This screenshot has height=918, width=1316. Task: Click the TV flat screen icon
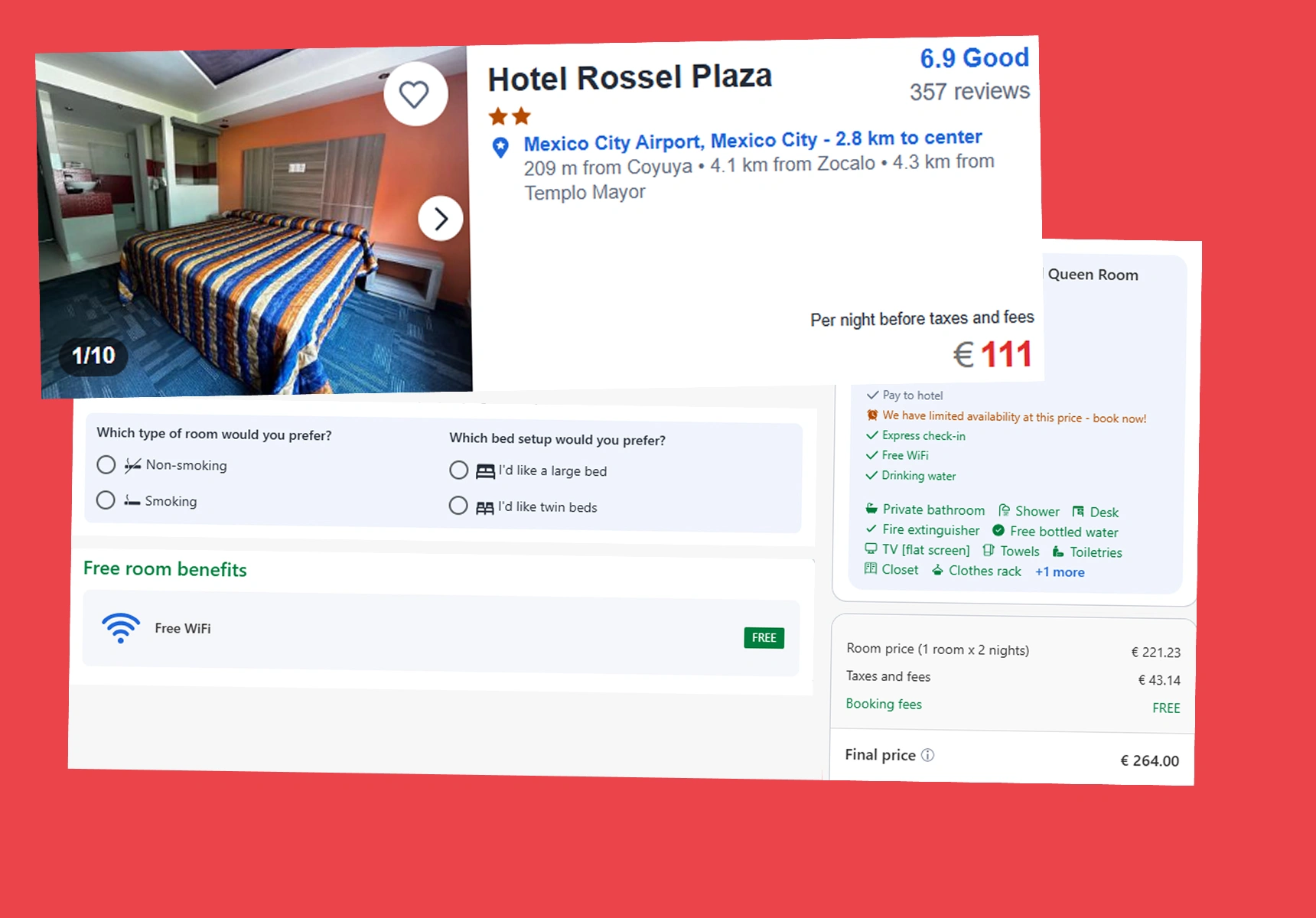coord(871,549)
